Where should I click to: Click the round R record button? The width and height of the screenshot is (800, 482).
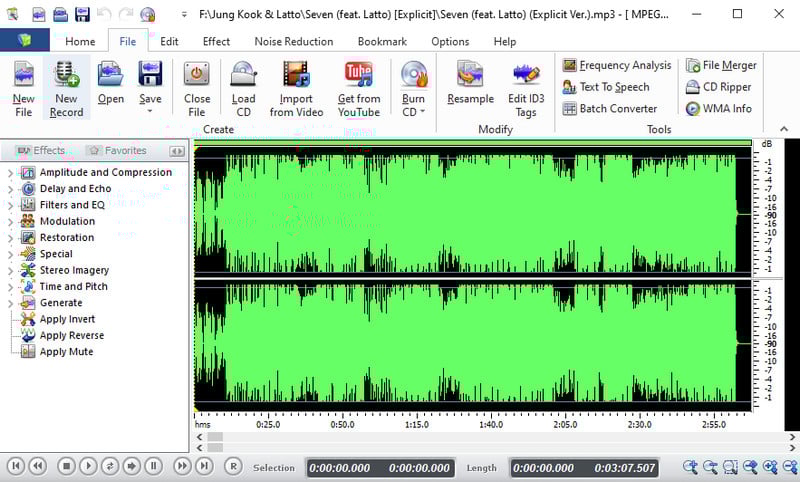233,466
